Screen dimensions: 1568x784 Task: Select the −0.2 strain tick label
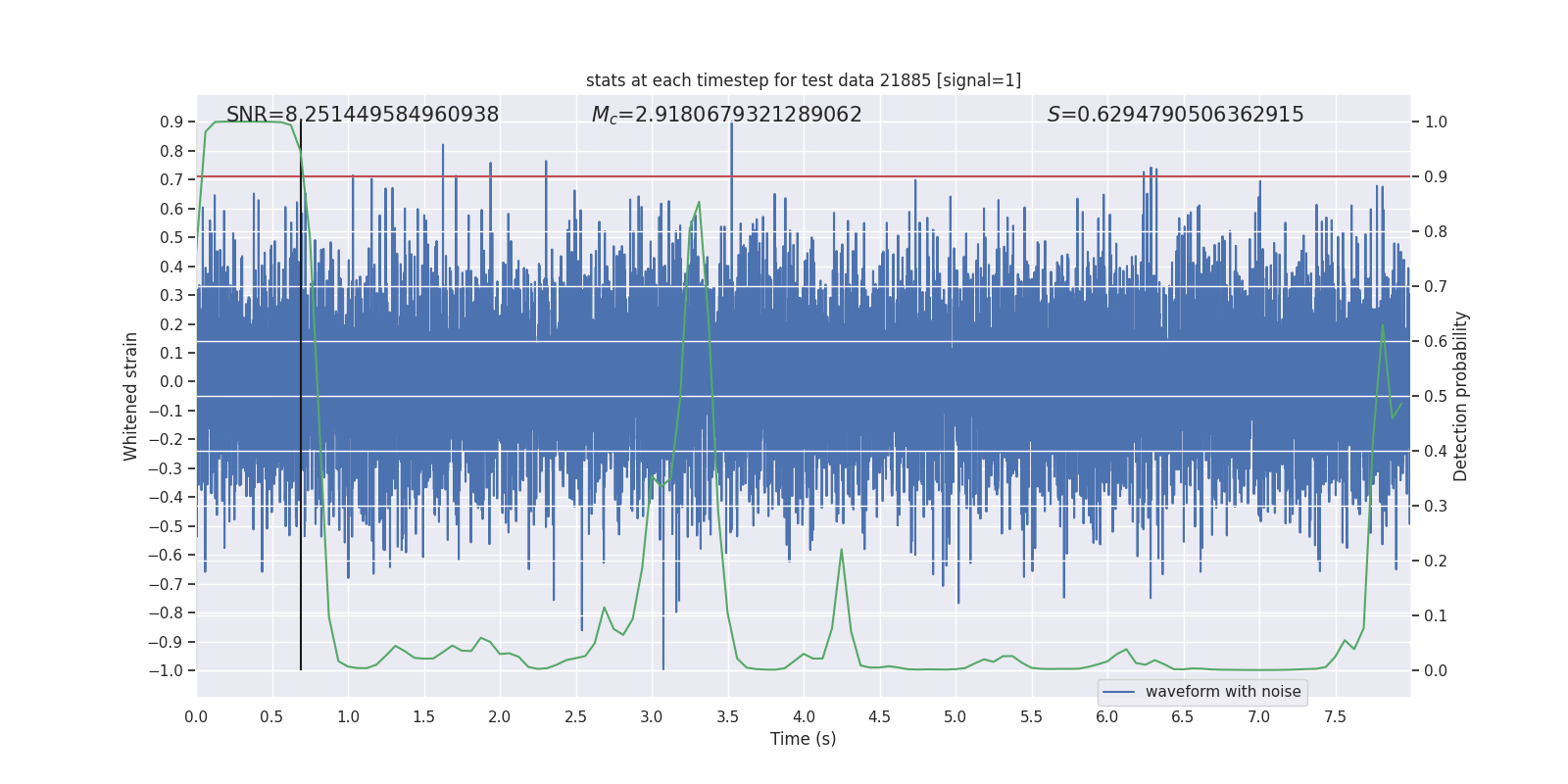coord(166,440)
